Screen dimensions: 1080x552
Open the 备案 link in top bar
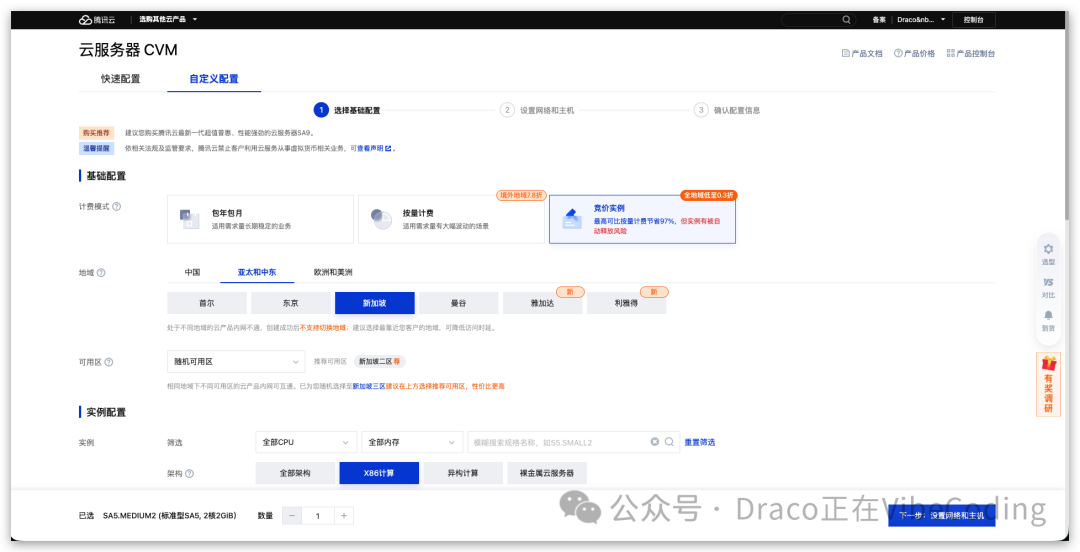click(879, 20)
